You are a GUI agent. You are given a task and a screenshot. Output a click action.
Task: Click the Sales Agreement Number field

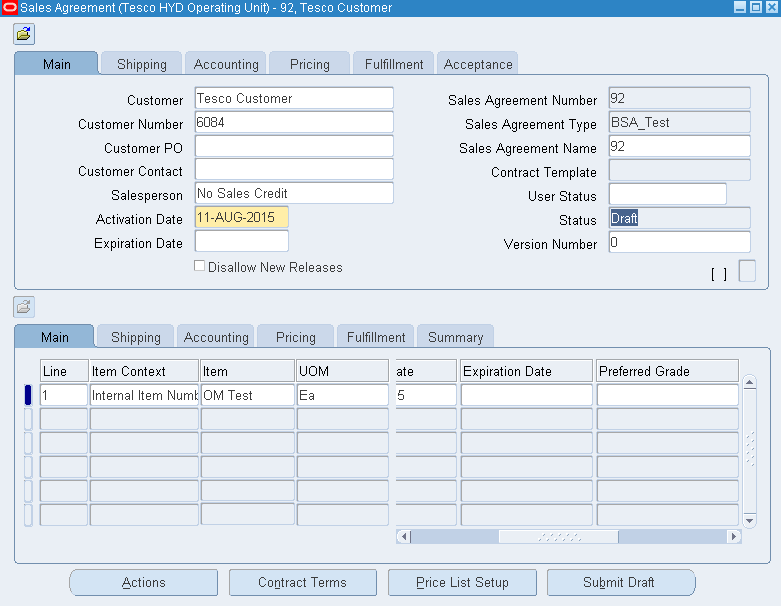[679, 98]
